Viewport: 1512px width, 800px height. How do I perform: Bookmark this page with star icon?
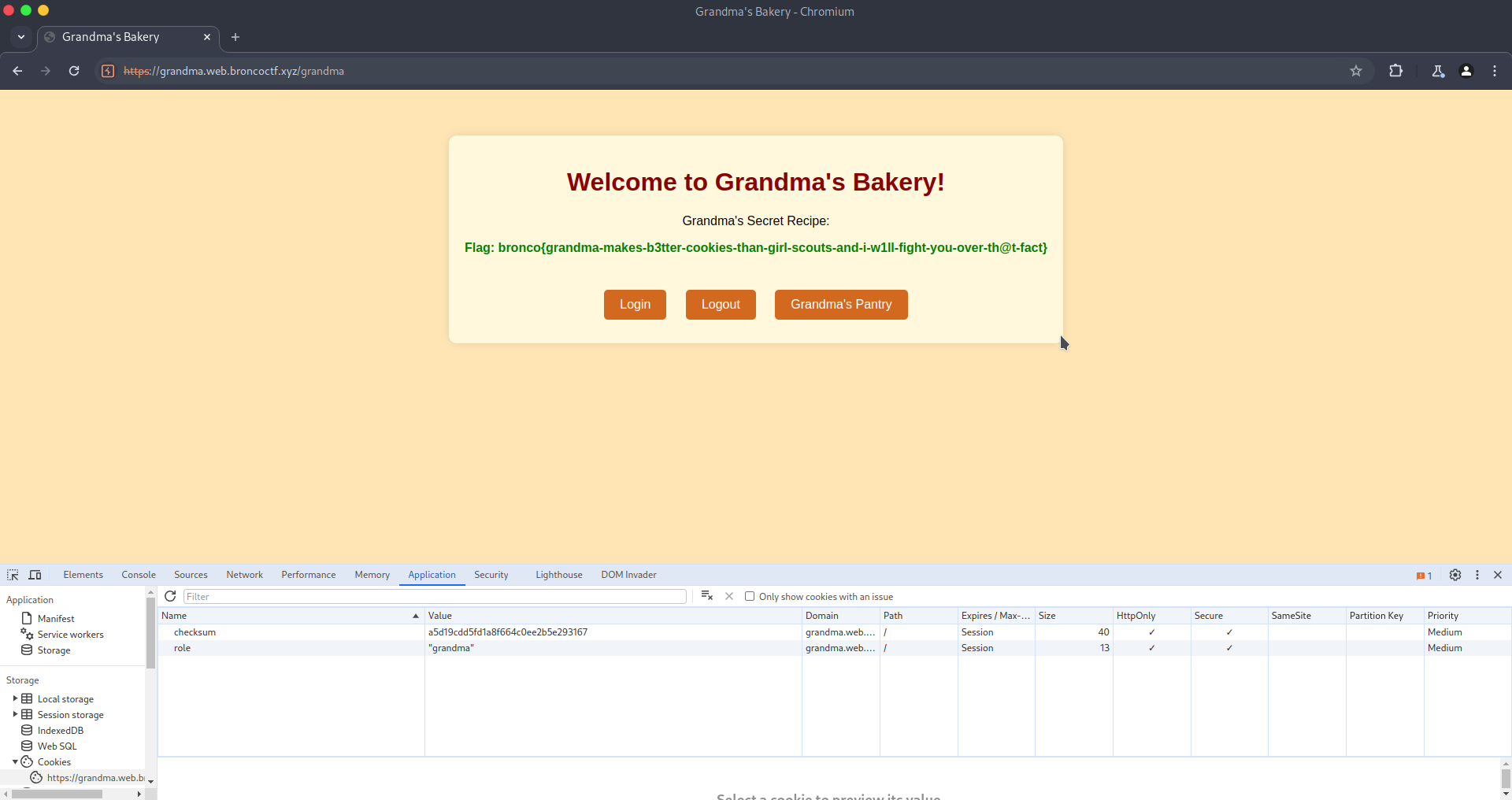[x=1355, y=71]
